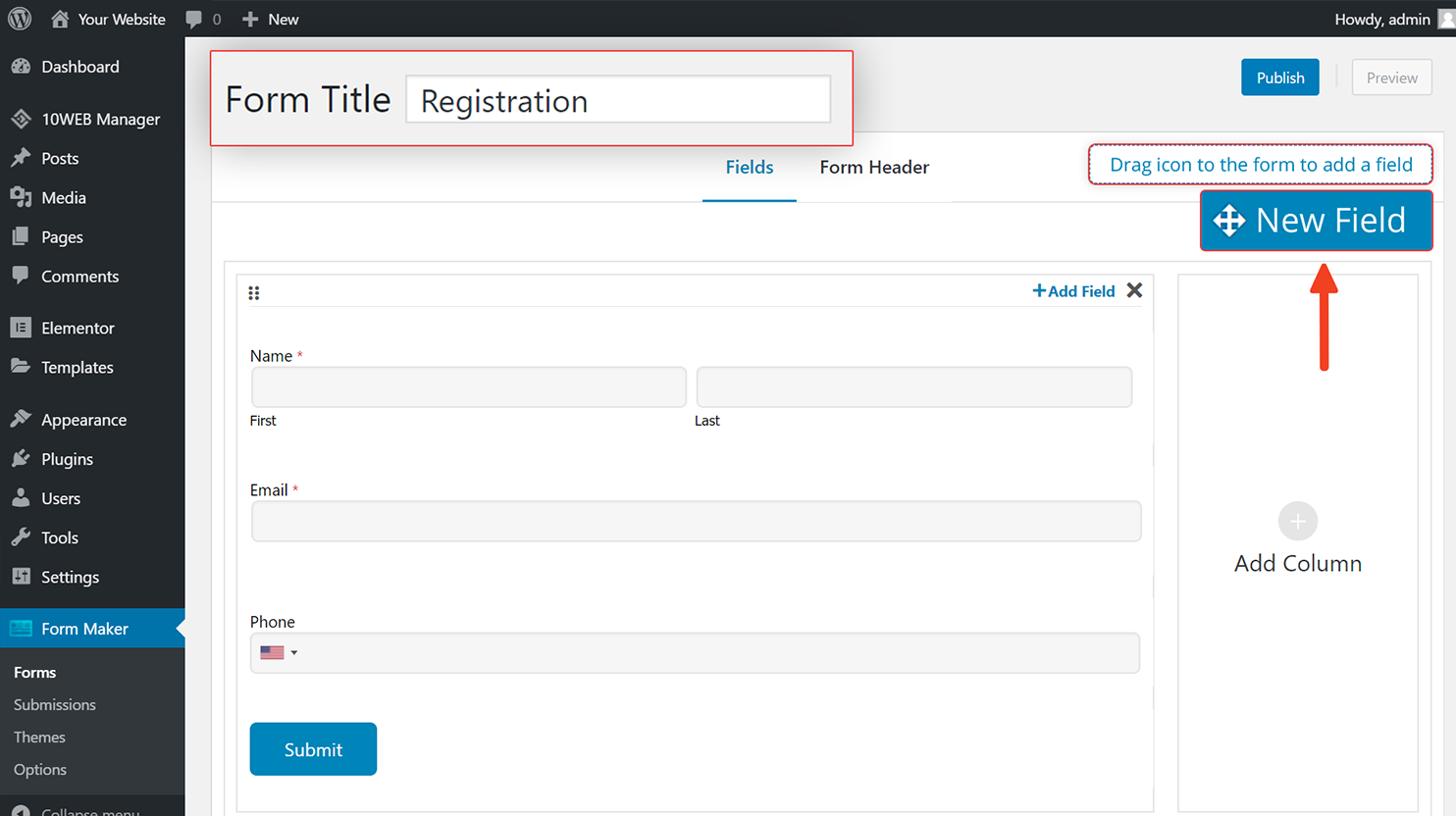Click the Tools wrench icon
The height and width of the screenshot is (816, 1456).
click(21, 537)
